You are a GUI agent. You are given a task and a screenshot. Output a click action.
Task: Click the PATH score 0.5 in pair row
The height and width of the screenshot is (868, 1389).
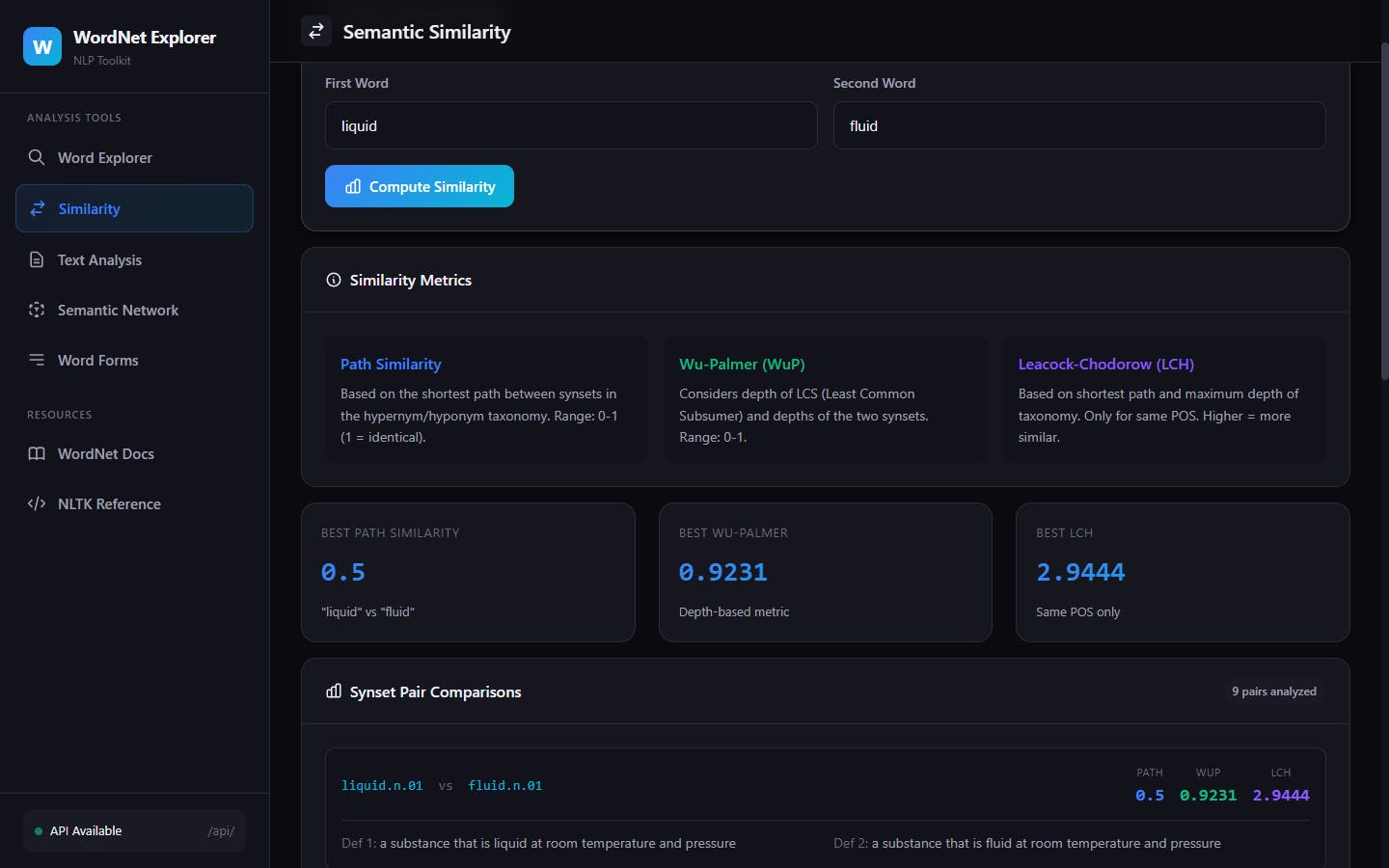[1150, 796]
